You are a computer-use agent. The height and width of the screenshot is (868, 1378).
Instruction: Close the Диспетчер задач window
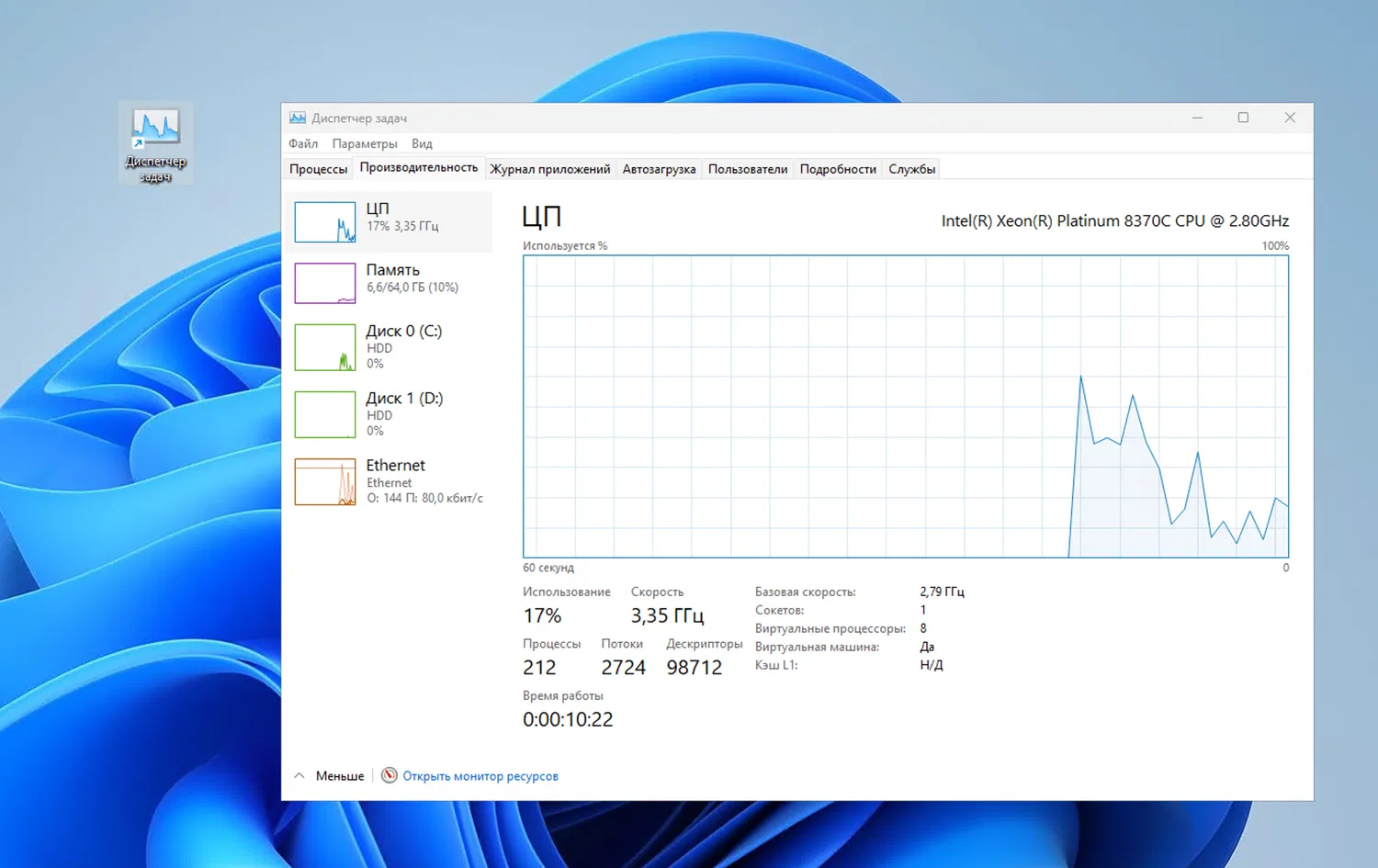pos(1290,118)
